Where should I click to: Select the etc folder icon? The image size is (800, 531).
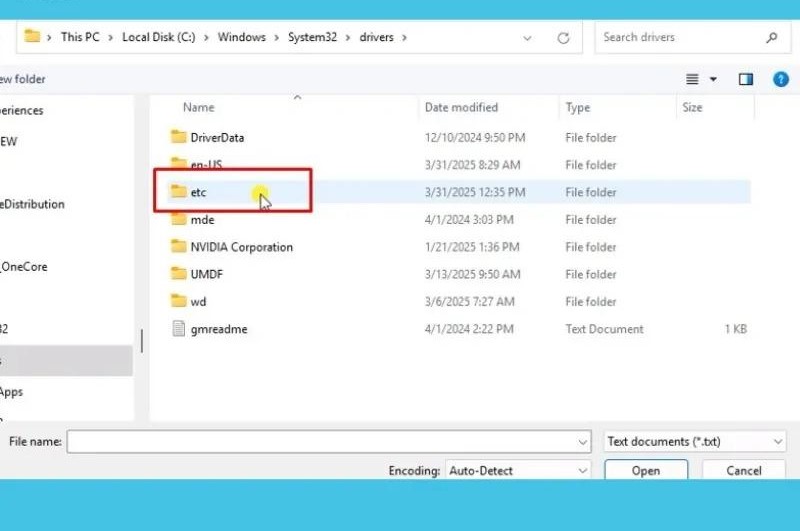coord(178,191)
